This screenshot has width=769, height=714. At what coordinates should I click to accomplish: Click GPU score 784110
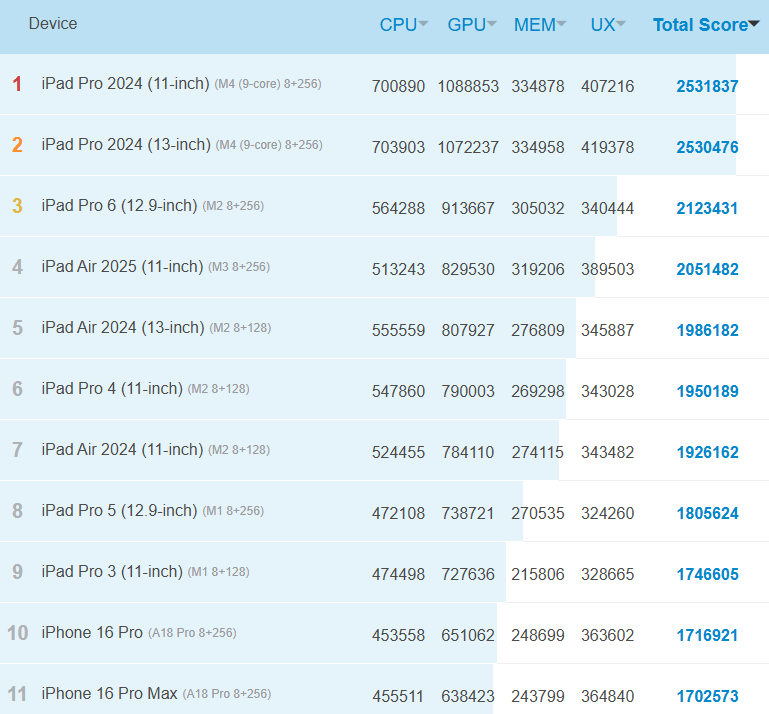468,452
